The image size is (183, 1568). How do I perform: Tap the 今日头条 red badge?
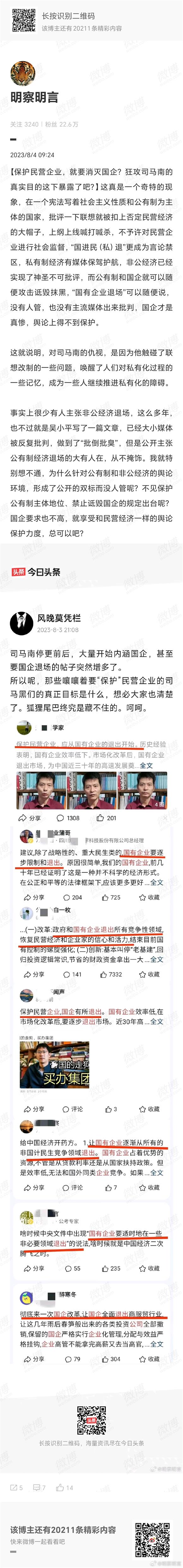pyautogui.click(x=18, y=572)
